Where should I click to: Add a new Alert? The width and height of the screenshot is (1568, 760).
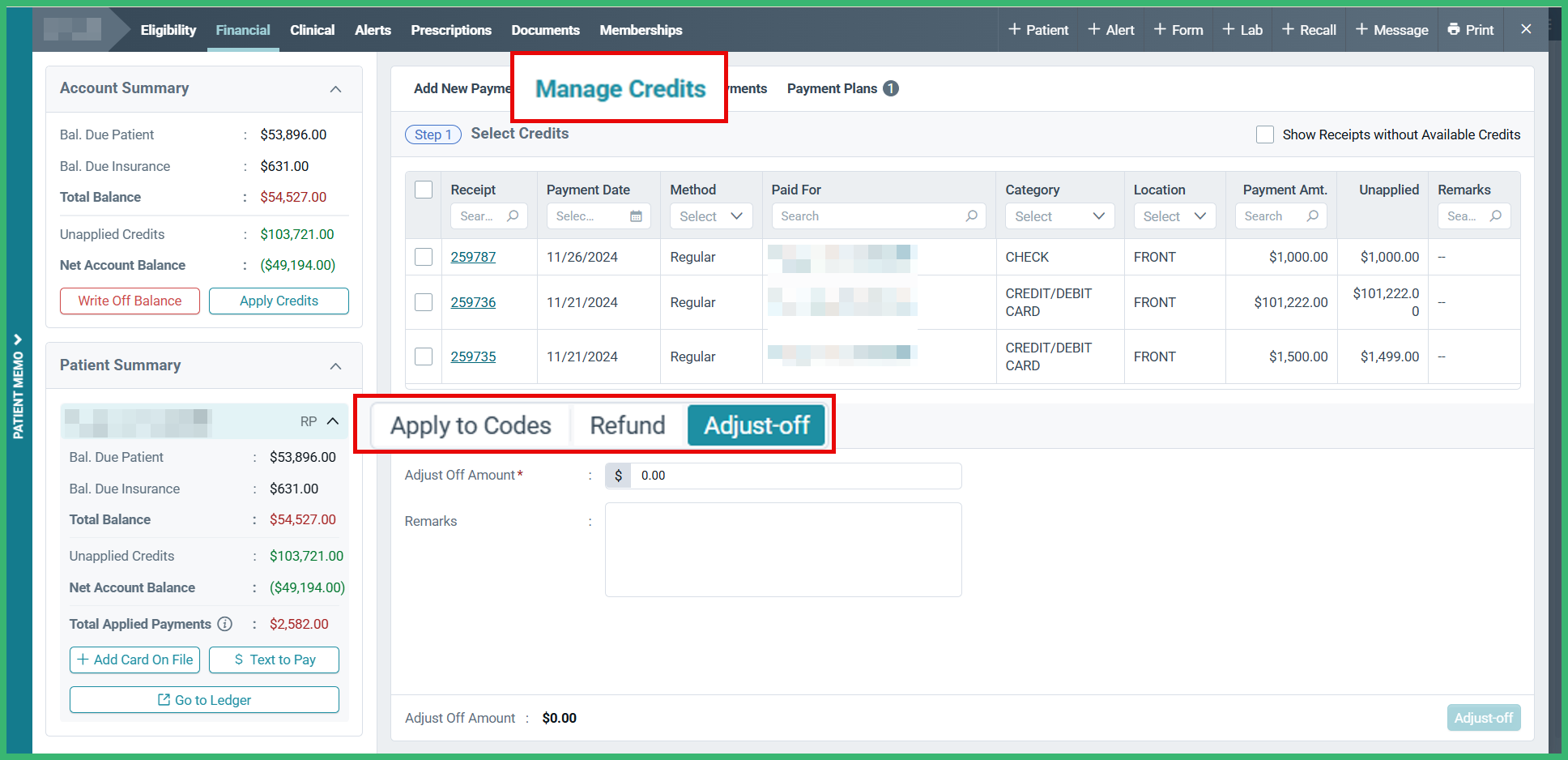(x=1110, y=30)
